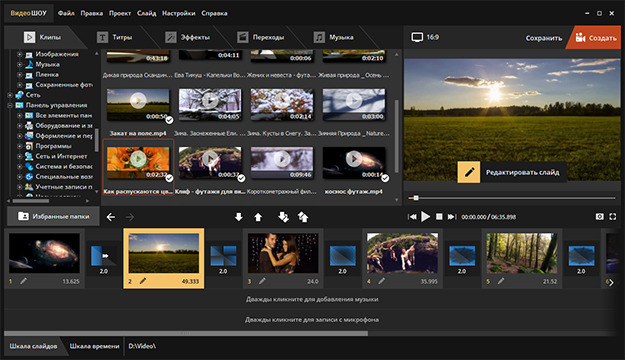
Task: Click the pencil icon on slide 3
Action: tap(262, 281)
